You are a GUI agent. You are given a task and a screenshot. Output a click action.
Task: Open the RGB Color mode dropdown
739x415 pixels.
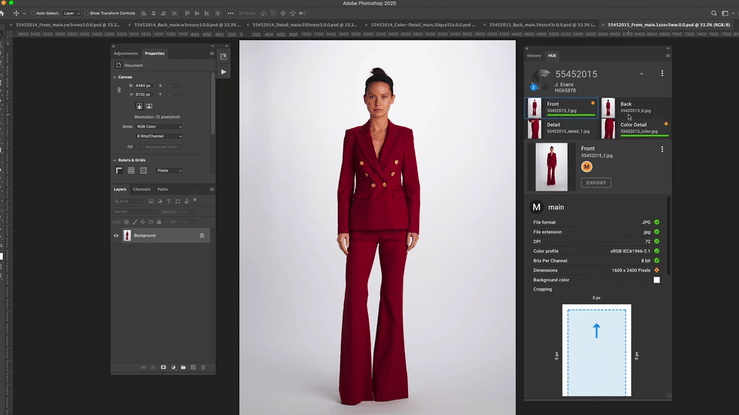tap(158, 127)
